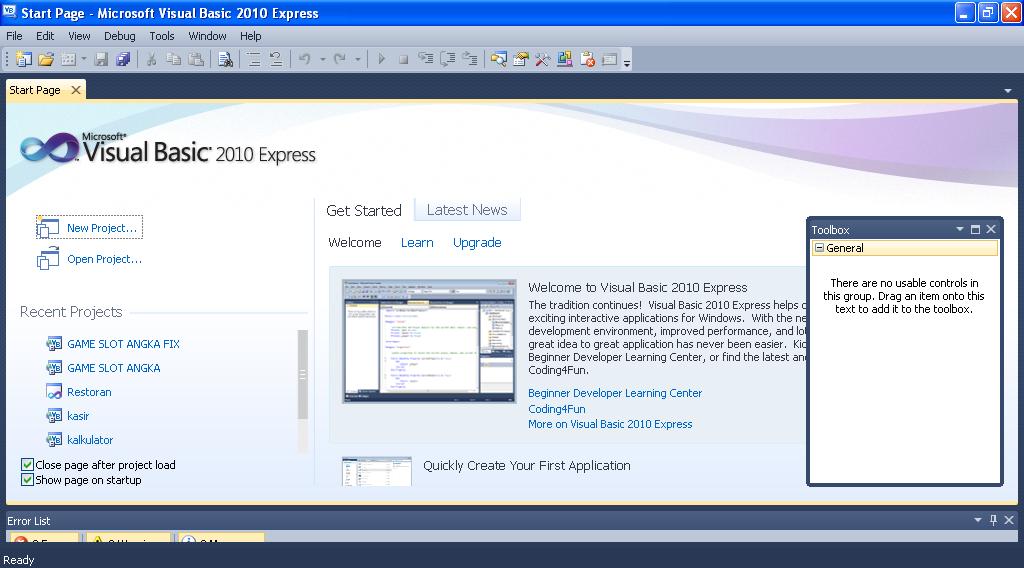Click the icon beside Open Project link
Screen dimensions: 1024x568
pyautogui.click(x=48, y=259)
